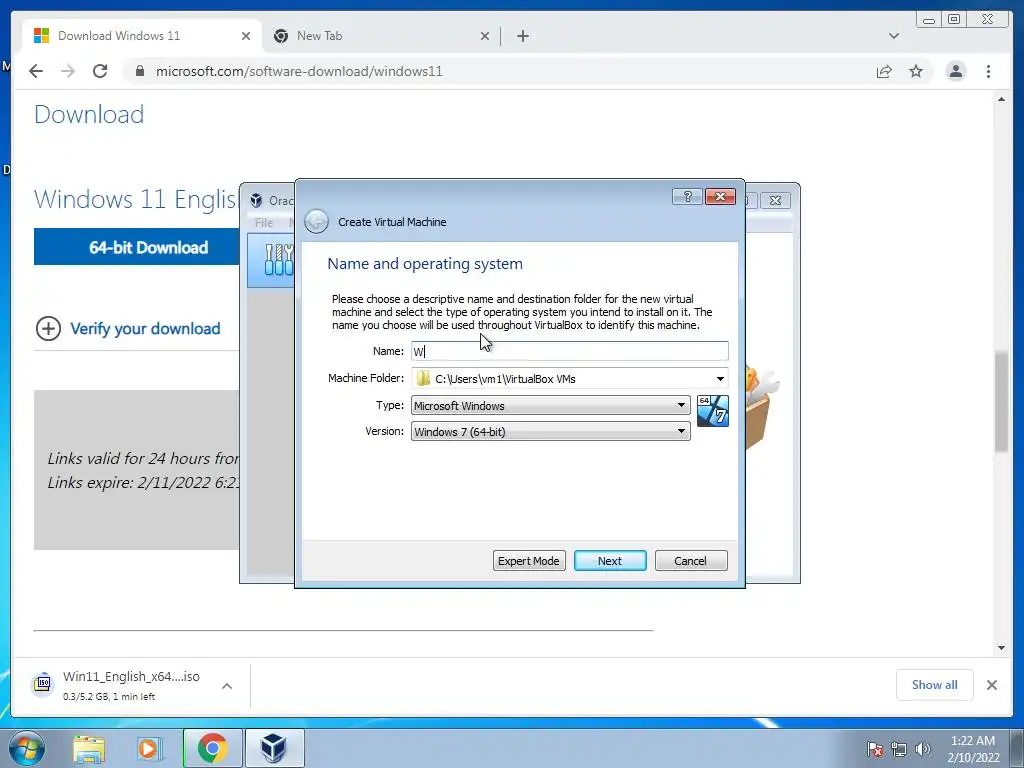Click the scrollbar down arrow
1024x768 pixels.
(x=1001, y=648)
